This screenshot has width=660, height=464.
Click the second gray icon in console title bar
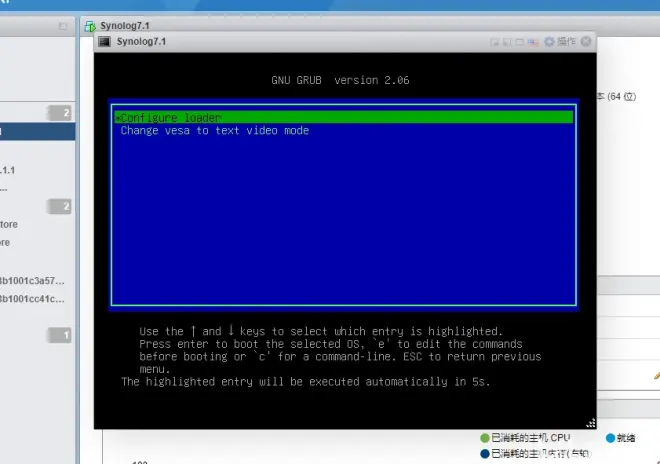(x=507, y=42)
